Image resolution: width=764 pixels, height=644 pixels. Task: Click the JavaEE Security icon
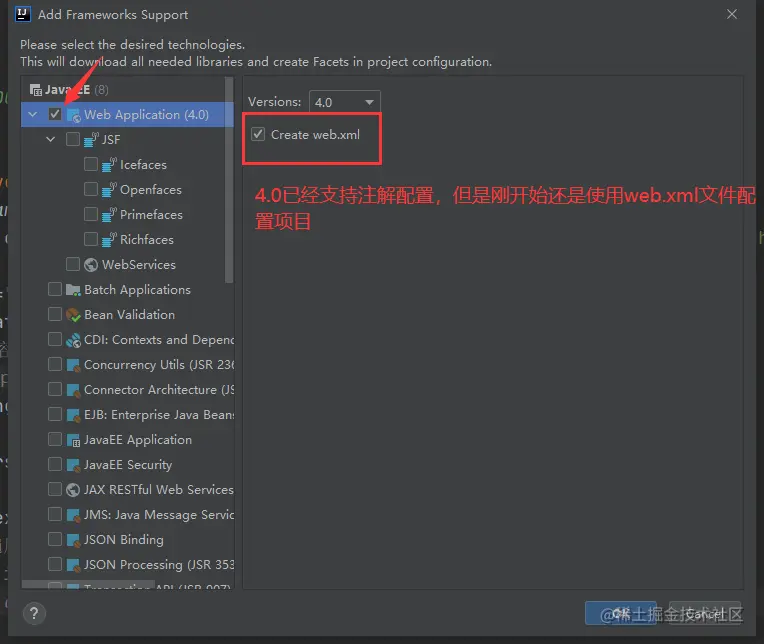pyautogui.click(x=73, y=465)
